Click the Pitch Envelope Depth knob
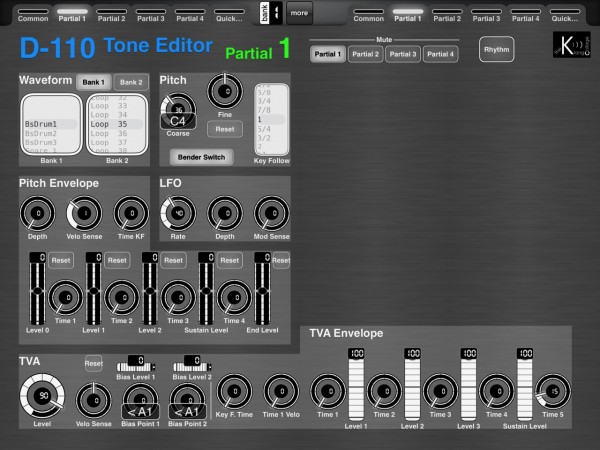Screen dimensions: 600x450 [x=37, y=214]
